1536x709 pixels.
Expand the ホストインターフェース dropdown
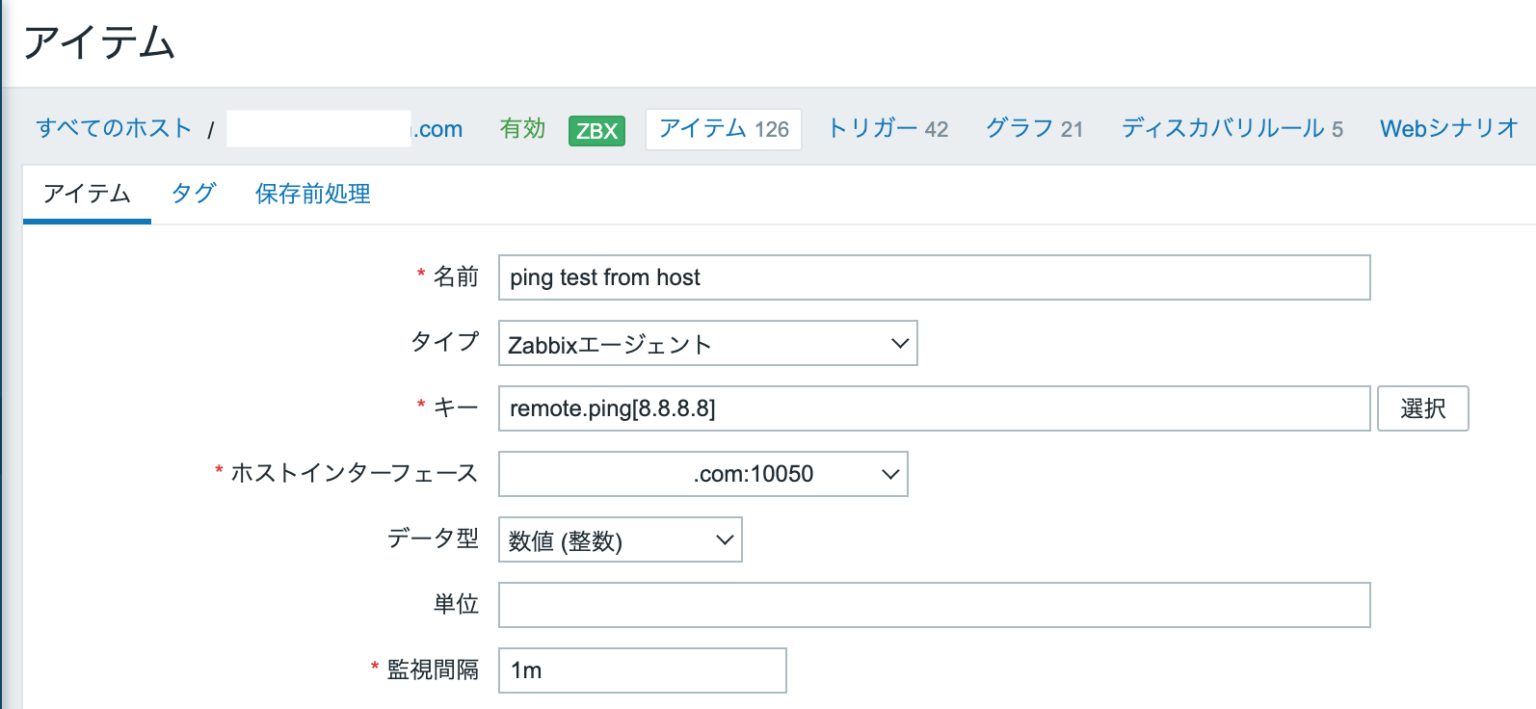[x=702, y=473]
